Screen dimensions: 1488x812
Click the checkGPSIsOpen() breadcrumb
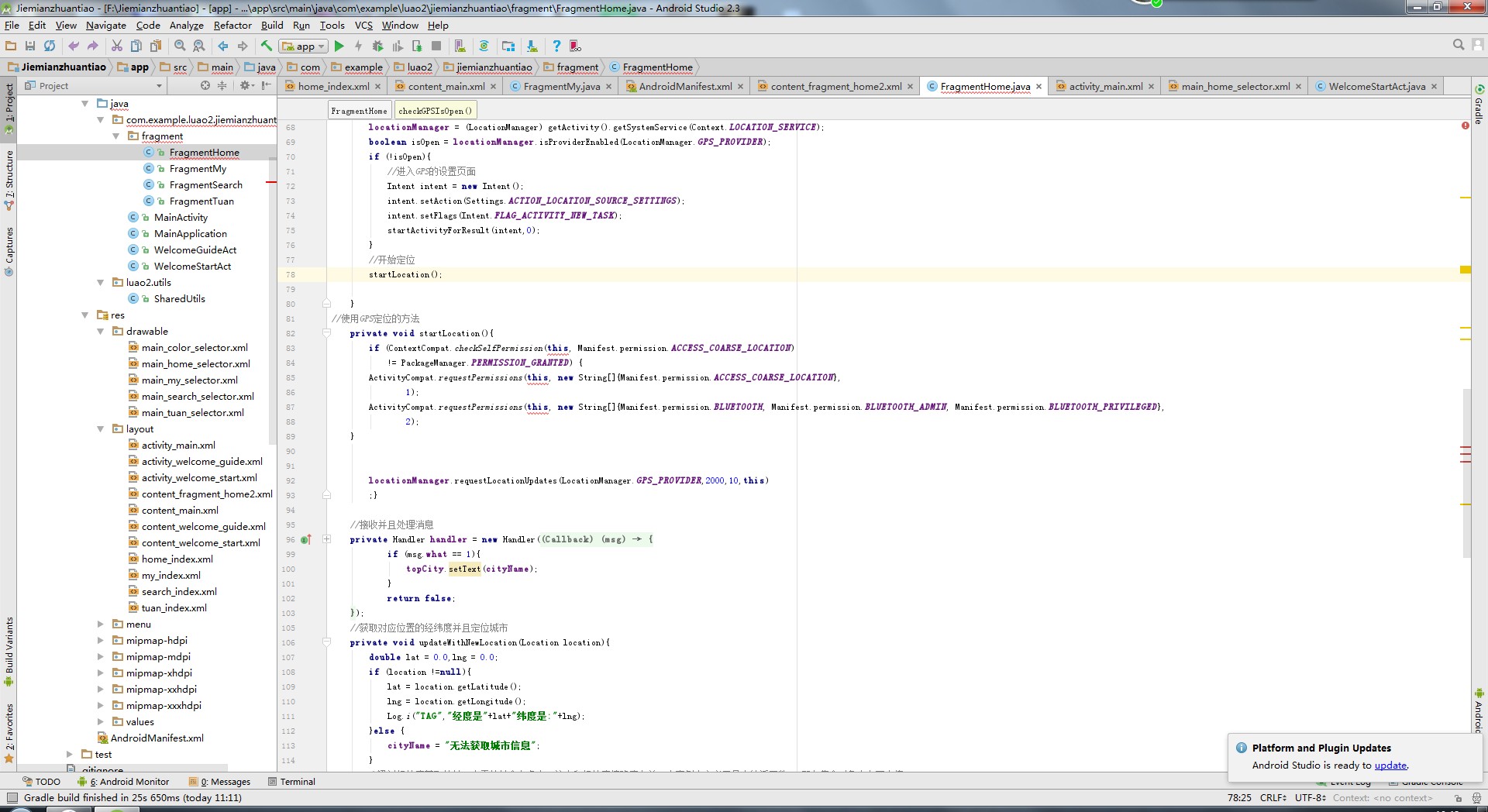[x=435, y=111]
